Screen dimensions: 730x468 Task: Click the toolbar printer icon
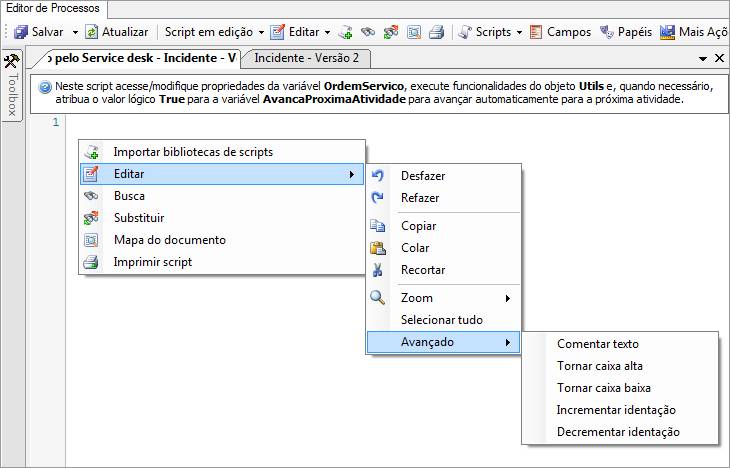pos(436,32)
